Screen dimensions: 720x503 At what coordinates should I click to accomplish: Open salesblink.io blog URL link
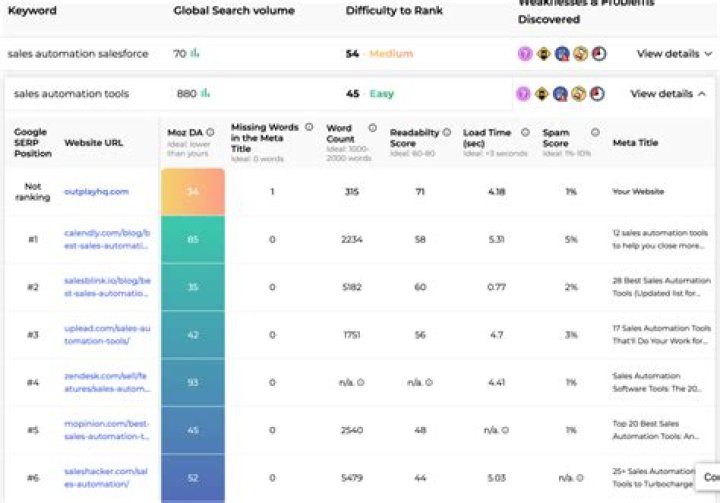tap(107, 287)
